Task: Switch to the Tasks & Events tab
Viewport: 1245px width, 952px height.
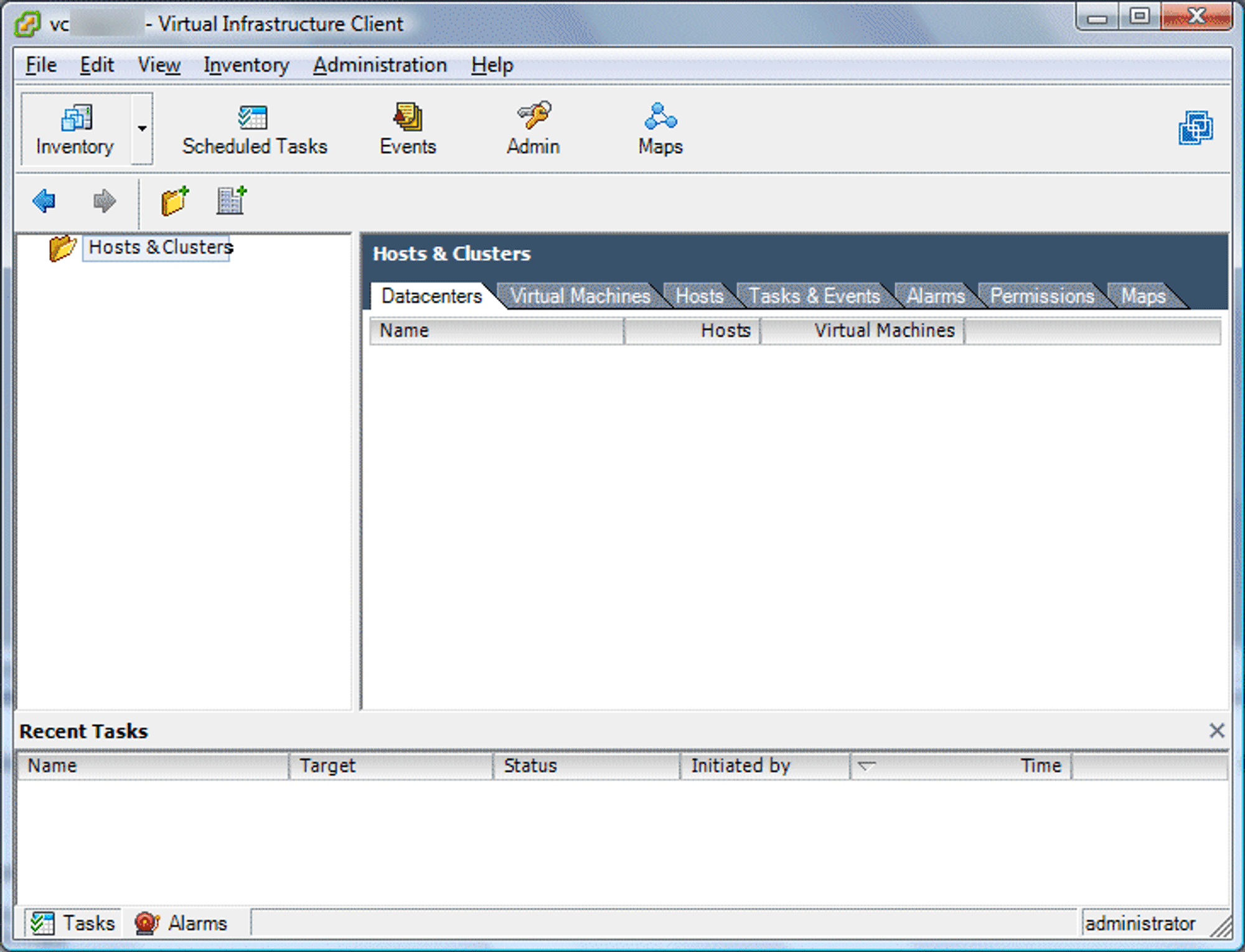Action: (x=814, y=296)
